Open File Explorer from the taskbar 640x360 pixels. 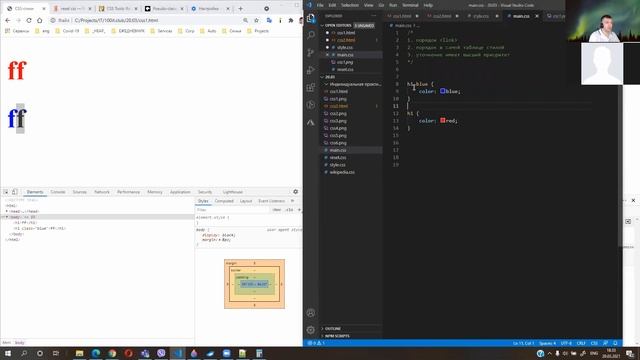click(x=80, y=353)
